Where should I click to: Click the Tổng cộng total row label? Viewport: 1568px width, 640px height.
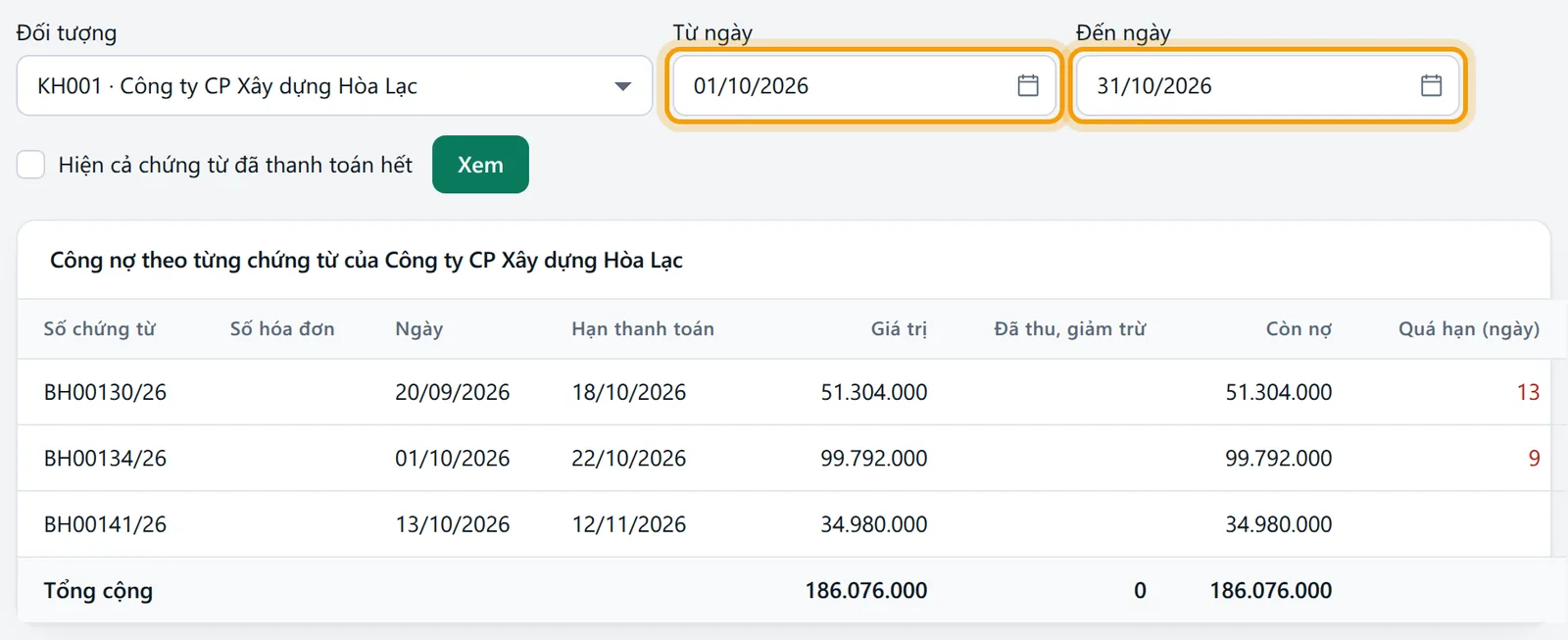click(98, 591)
